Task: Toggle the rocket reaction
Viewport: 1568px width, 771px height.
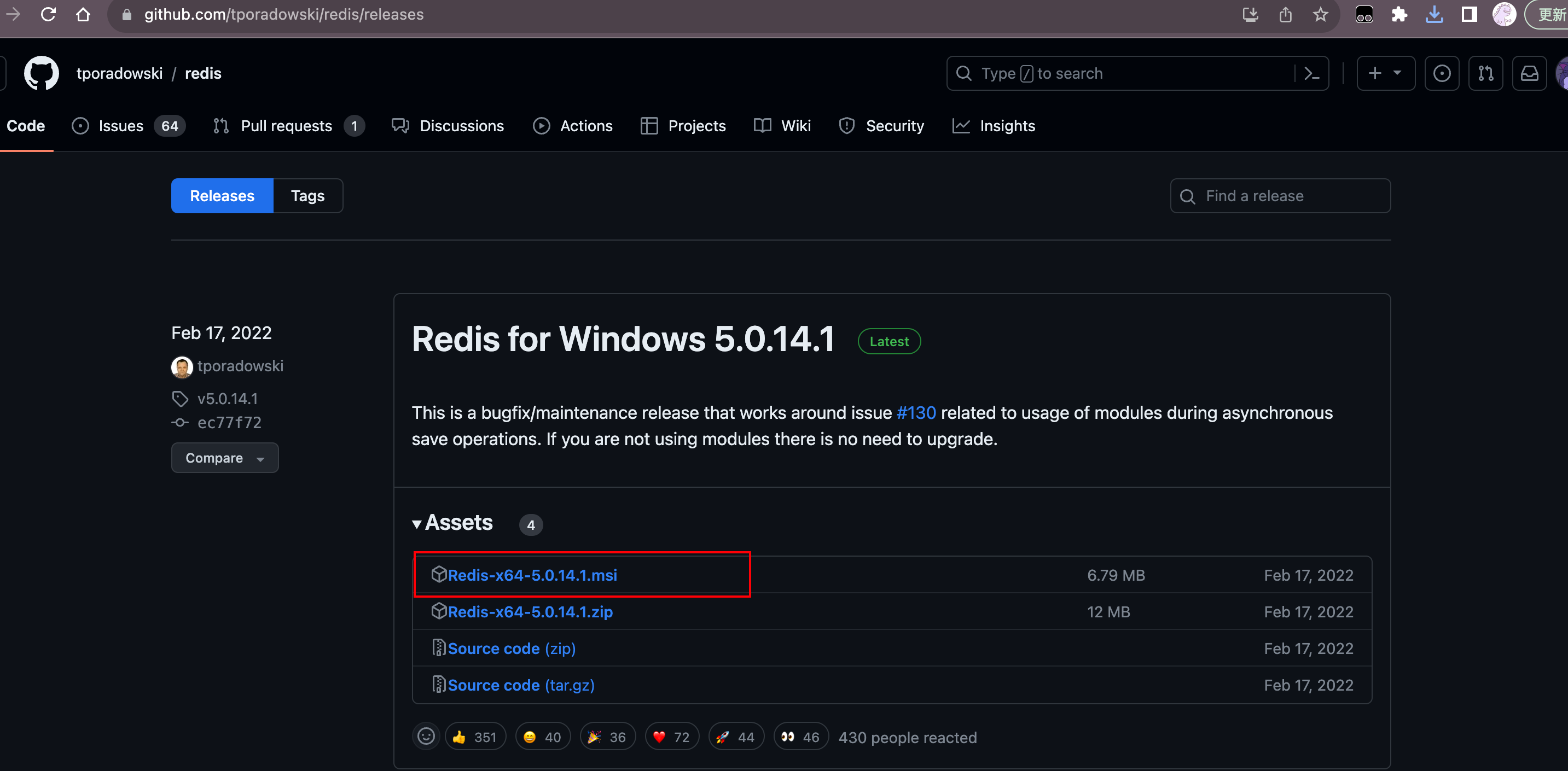Action: [x=736, y=737]
